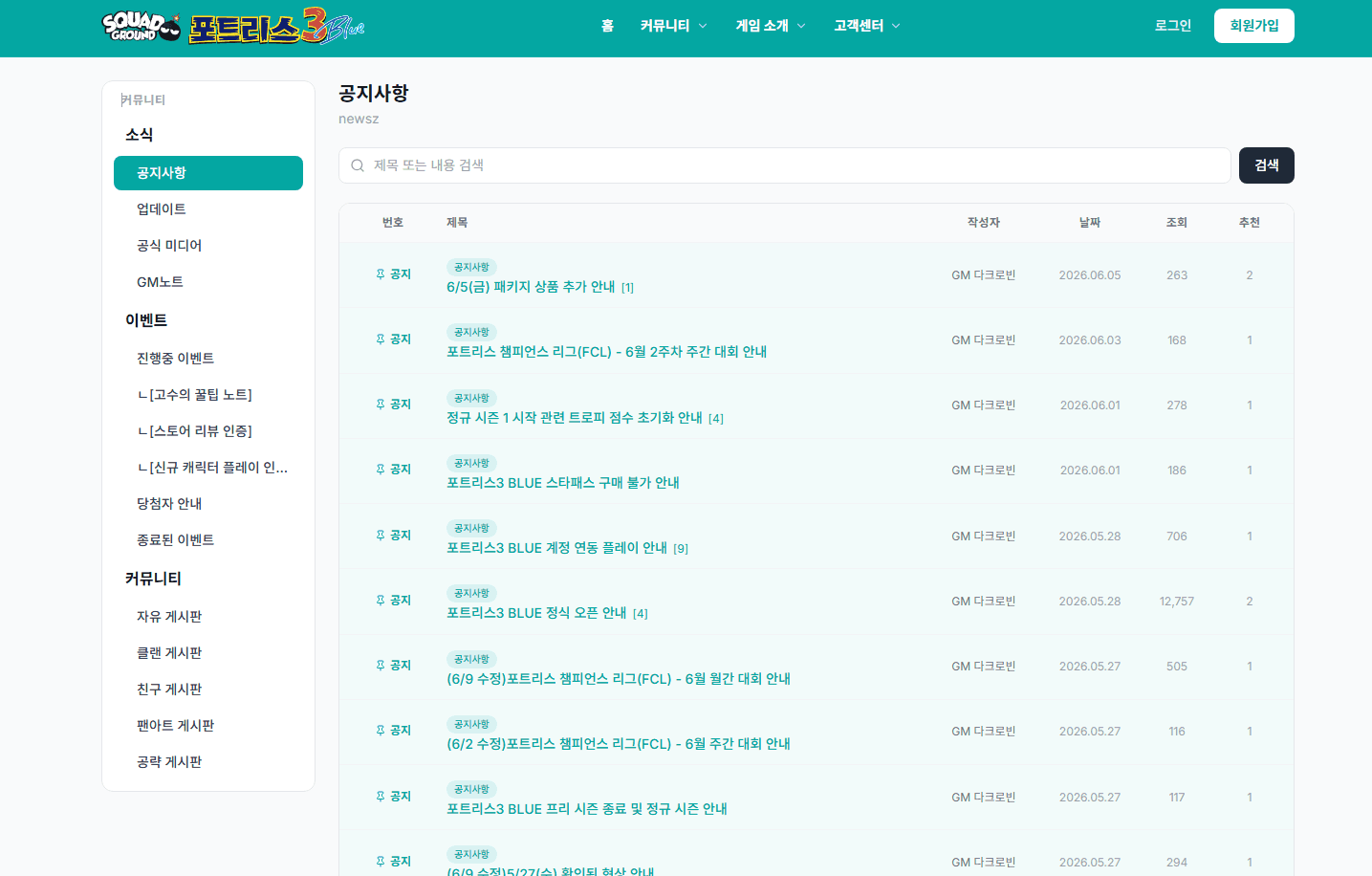The height and width of the screenshot is (876, 1372).
Task: Click 공지사항 tag above 정식 오픈 안내 title
Action: (471, 593)
